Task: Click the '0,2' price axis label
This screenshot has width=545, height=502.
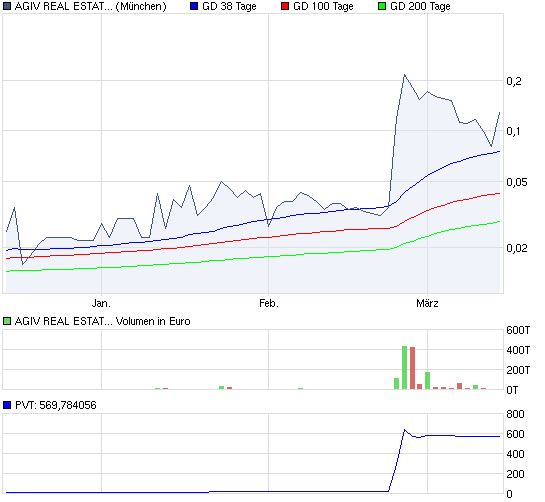Action: point(514,81)
